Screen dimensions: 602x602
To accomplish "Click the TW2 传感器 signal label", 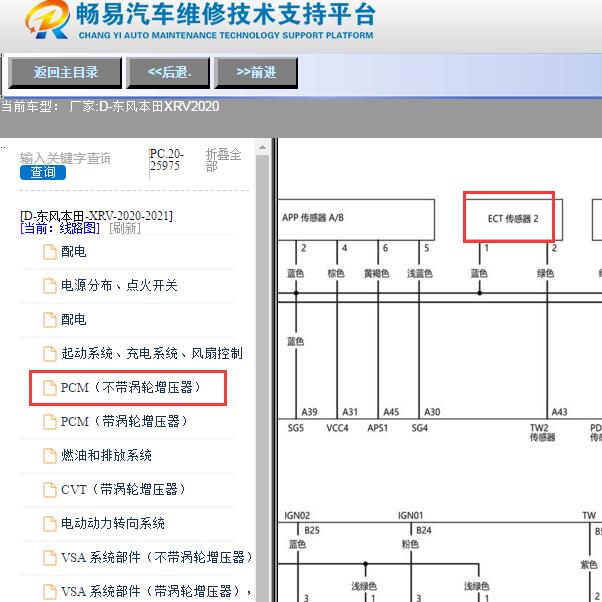I will pos(542,433).
